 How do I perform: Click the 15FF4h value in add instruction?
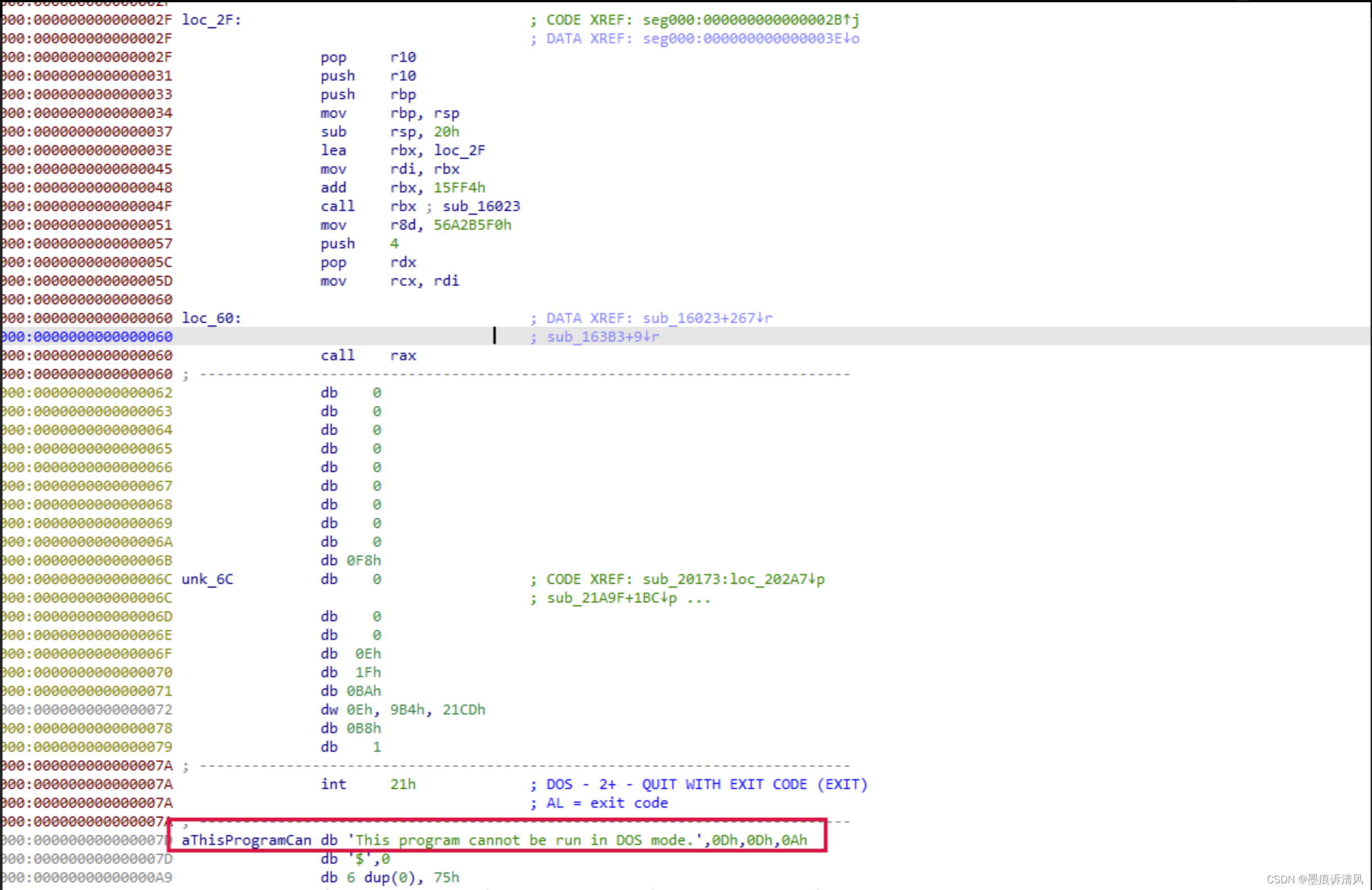[459, 188]
